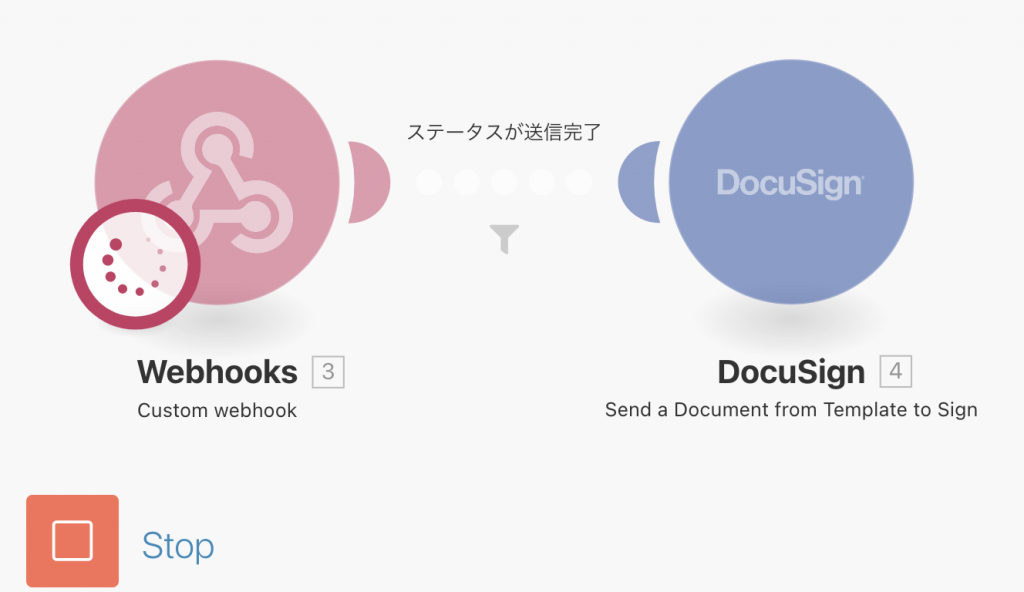Click the dotted route between modules
The width and height of the screenshot is (1024, 592).
tap(504, 182)
